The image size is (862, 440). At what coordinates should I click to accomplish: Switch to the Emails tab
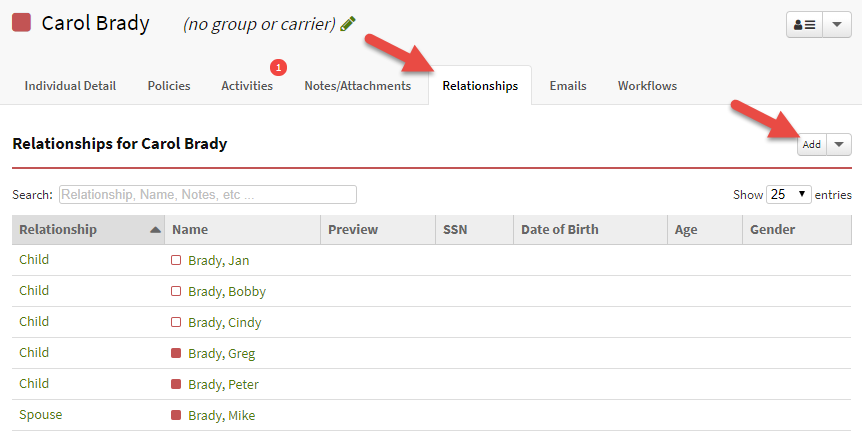(x=568, y=86)
